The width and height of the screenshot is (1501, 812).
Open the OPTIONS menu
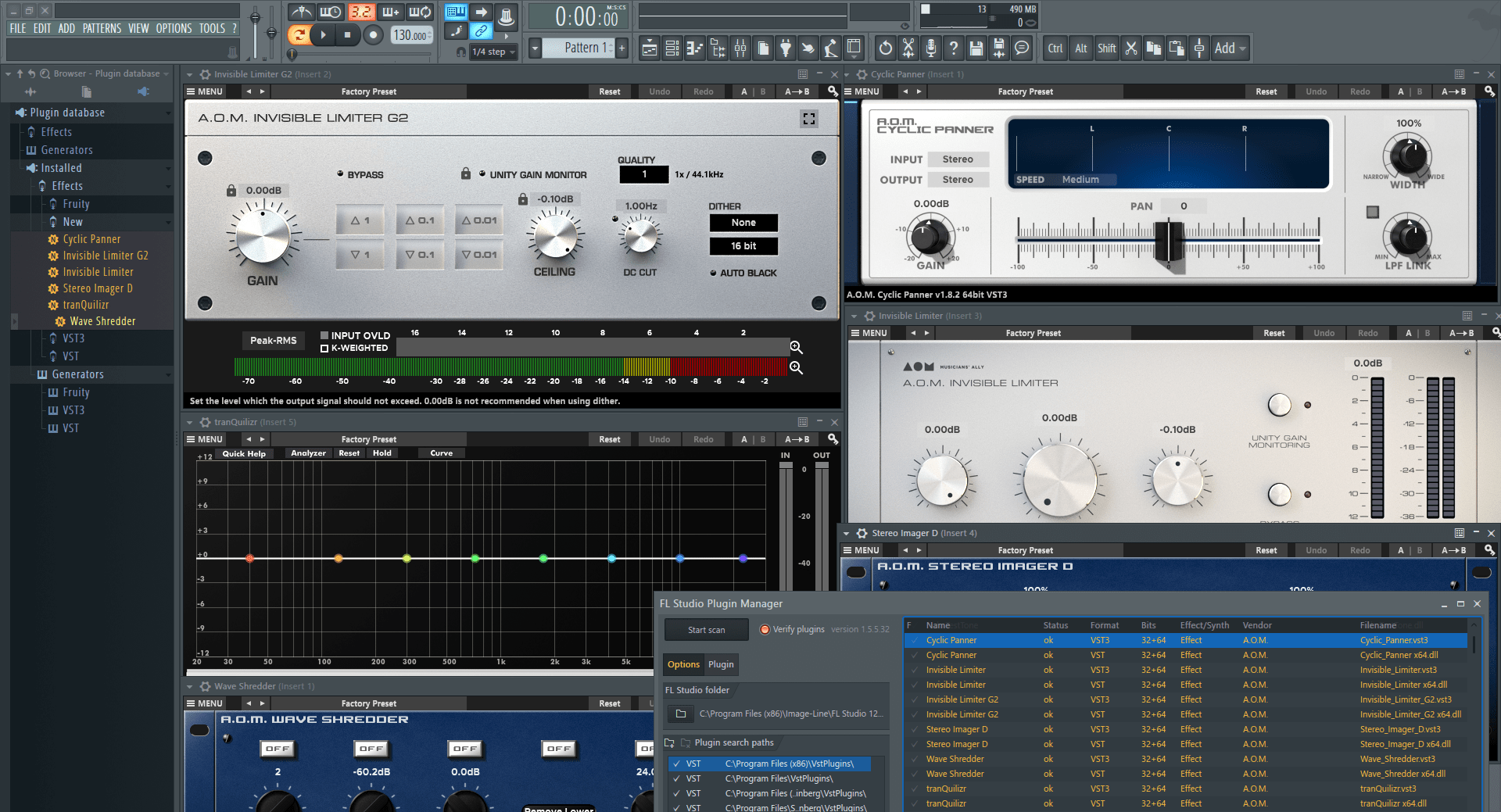[174, 28]
